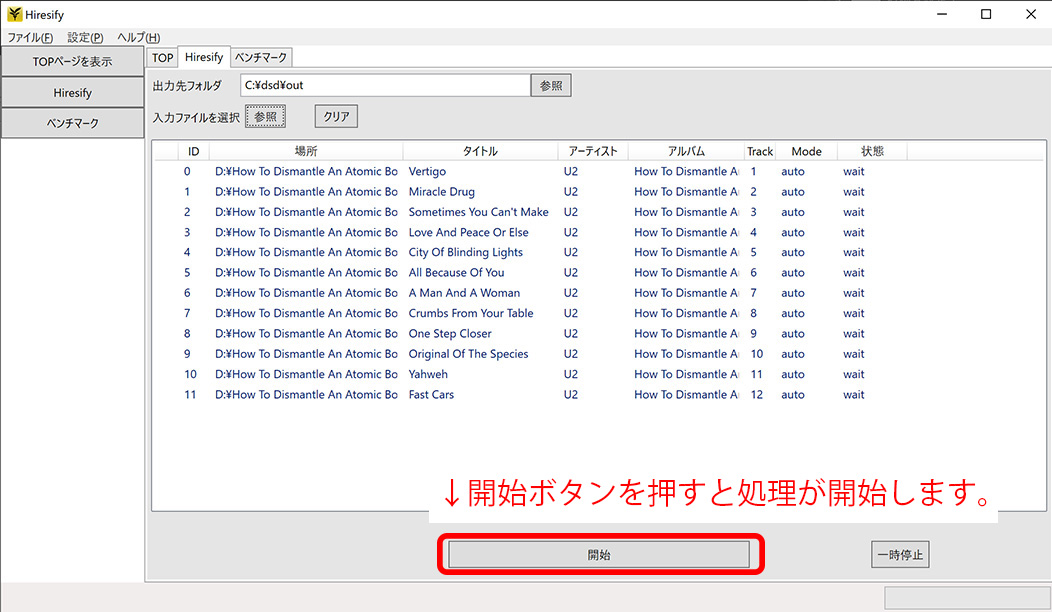Click the Hiresify app icon in title bar

[x=14, y=14]
